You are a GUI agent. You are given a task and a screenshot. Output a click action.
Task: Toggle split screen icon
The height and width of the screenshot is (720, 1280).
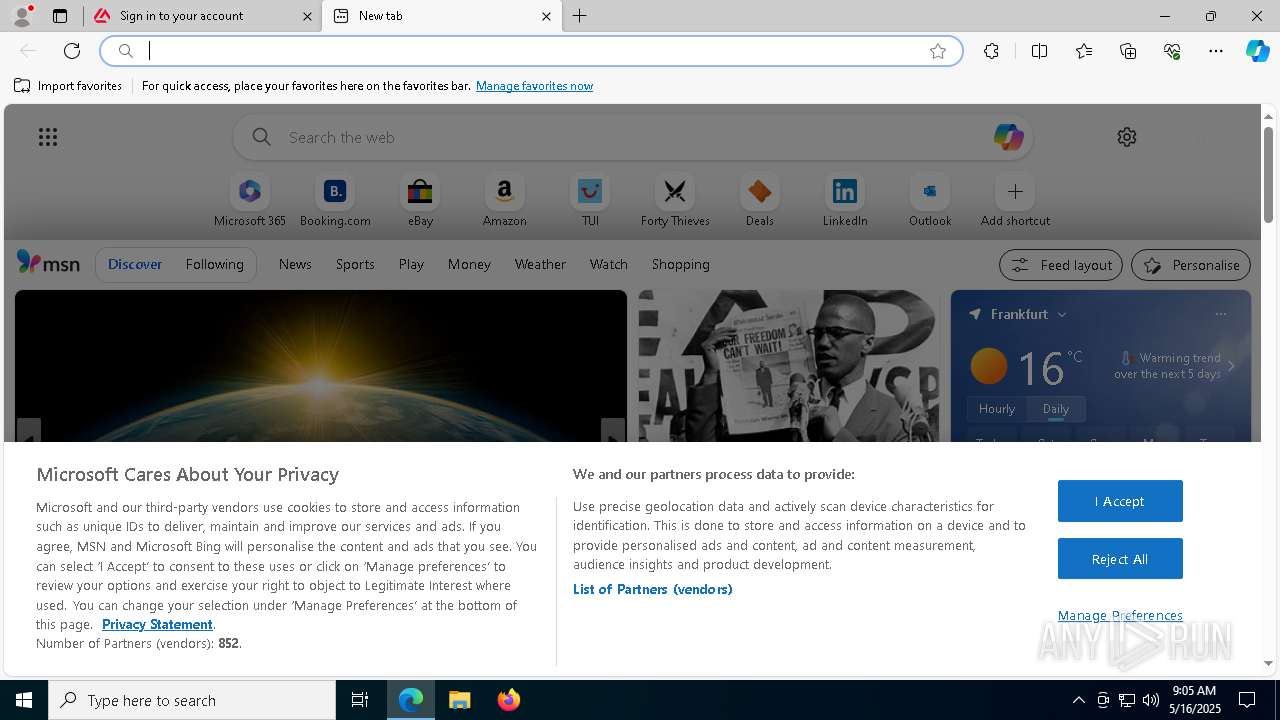[1039, 51]
